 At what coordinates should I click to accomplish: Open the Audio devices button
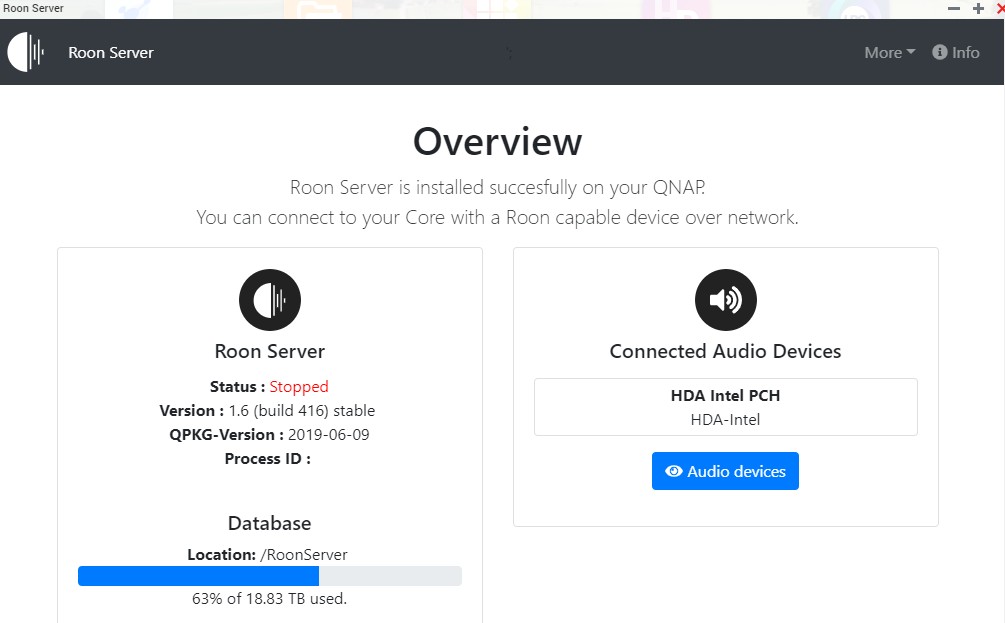click(726, 471)
